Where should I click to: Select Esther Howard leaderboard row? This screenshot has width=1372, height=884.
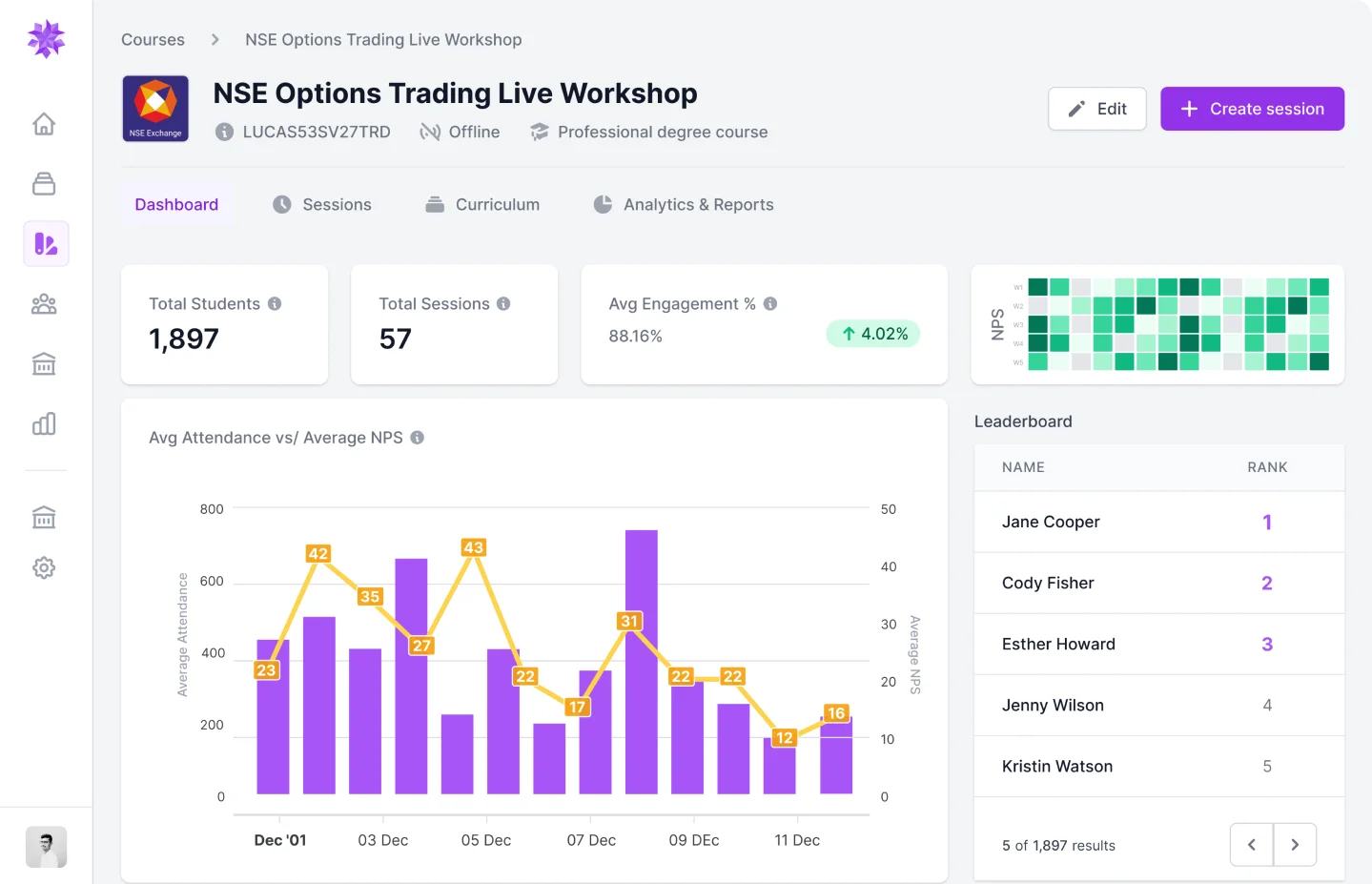coord(1159,644)
